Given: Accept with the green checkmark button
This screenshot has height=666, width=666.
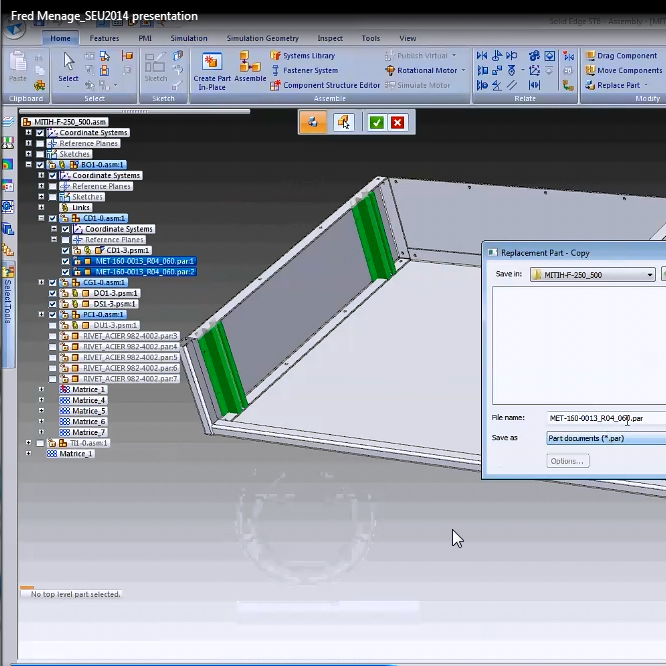Looking at the screenshot, I should point(377,123).
